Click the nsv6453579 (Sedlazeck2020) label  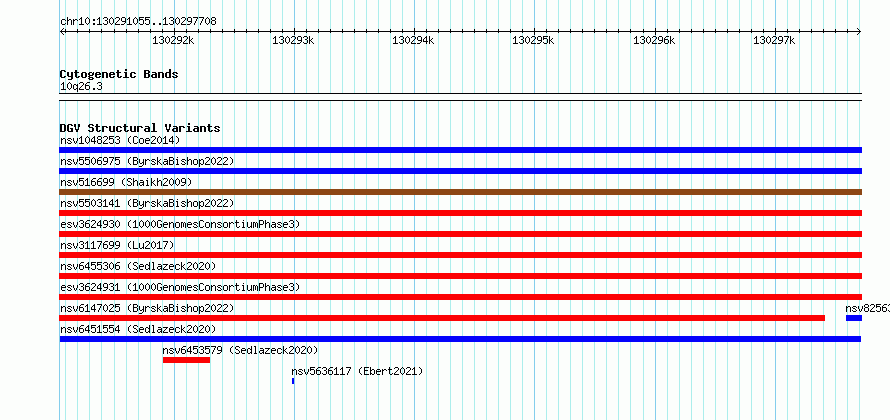(x=240, y=350)
